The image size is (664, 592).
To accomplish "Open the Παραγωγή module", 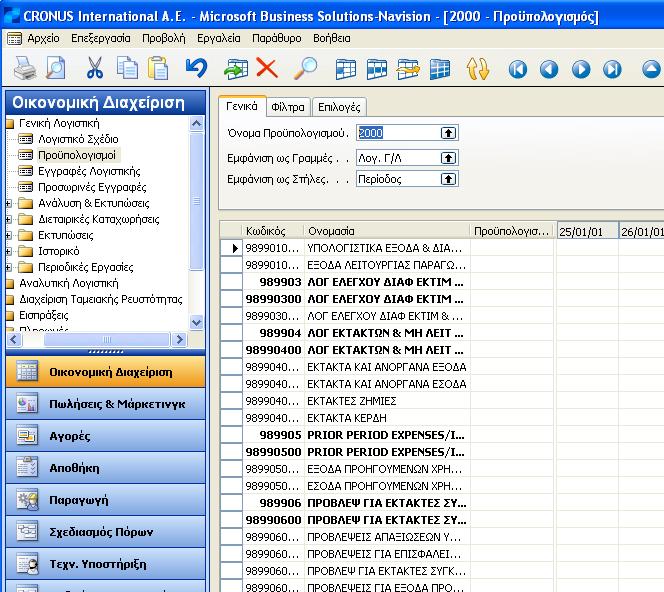I will tap(105, 500).
